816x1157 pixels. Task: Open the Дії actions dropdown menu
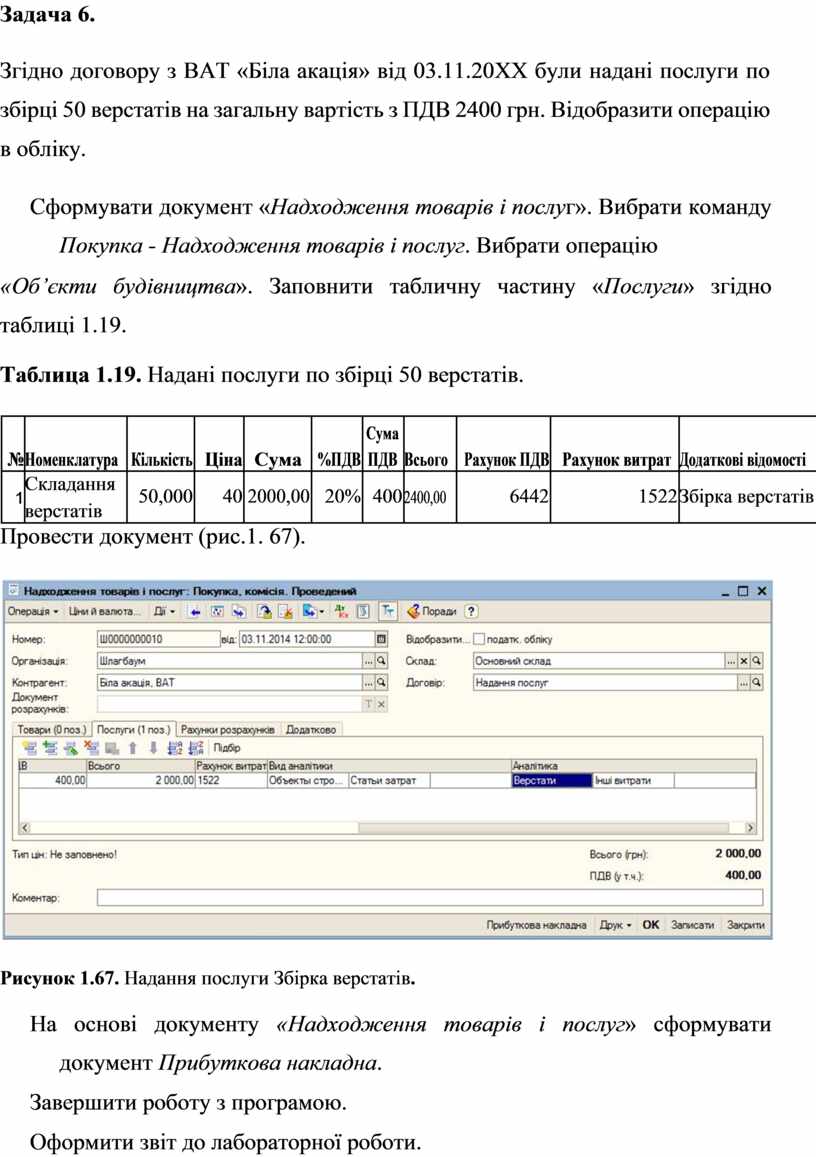pyautogui.click(x=165, y=612)
